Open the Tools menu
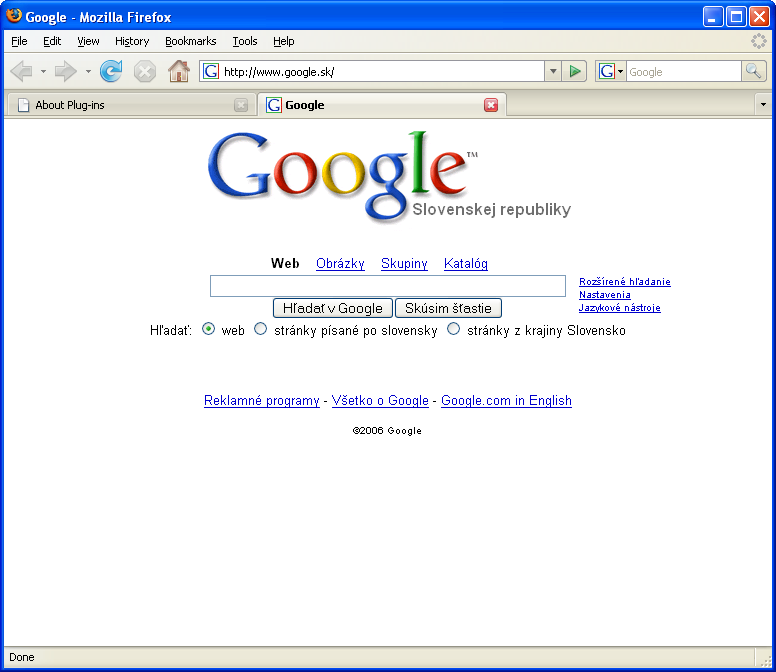The height and width of the screenshot is (672, 776). 245,41
